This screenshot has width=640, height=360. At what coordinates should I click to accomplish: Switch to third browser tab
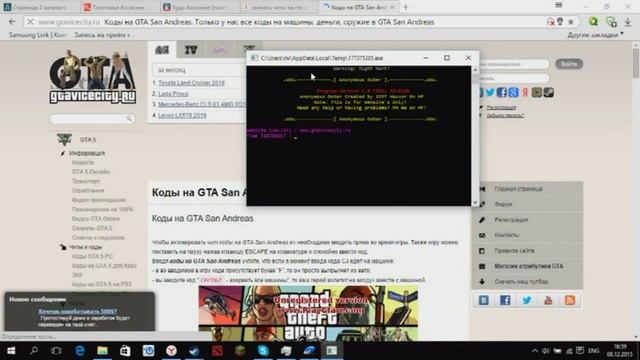click(199, 7)
